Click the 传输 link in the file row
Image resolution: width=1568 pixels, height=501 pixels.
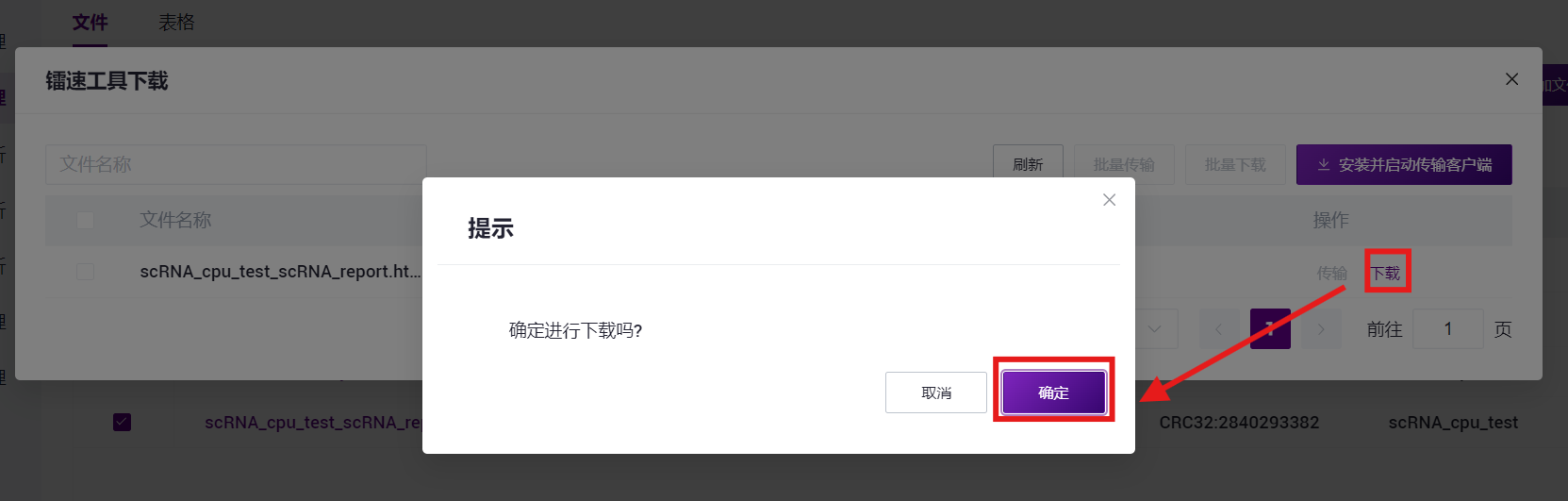click(1331, 273)
